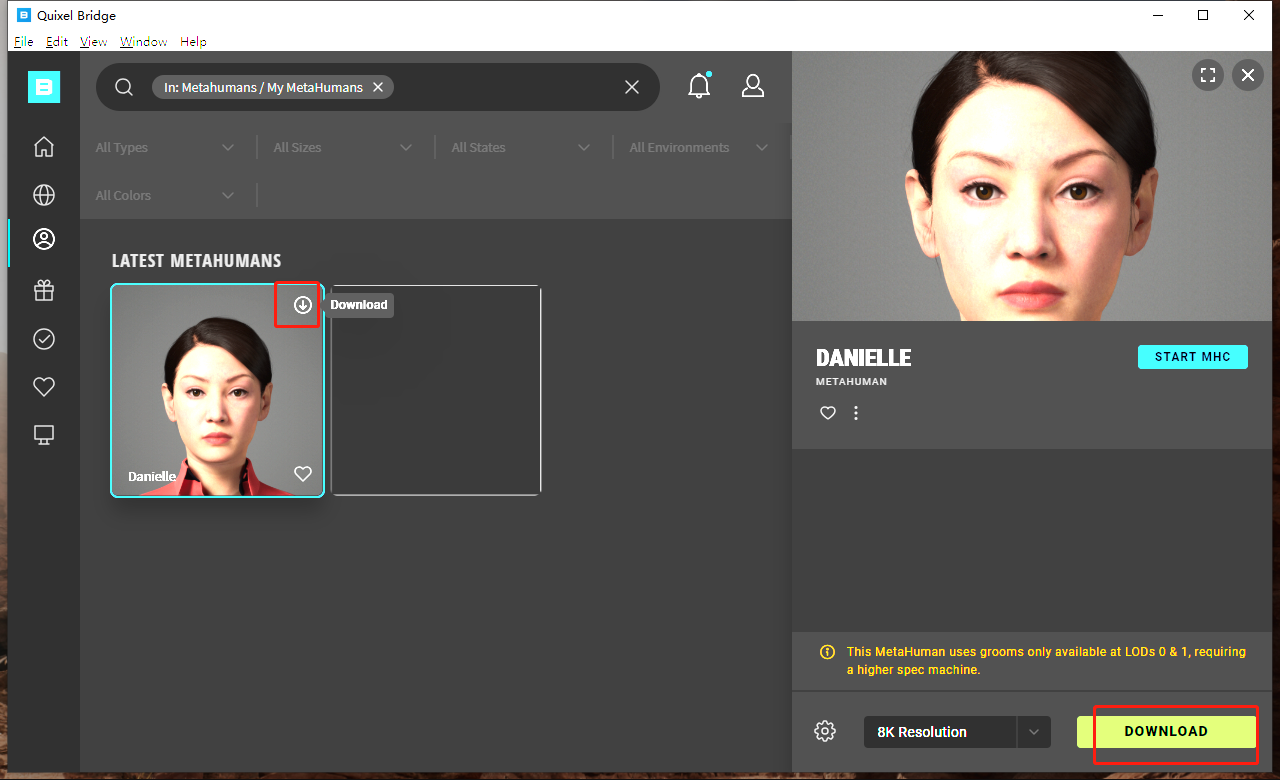Expand the All Environments filter
This screenshot has width=1280, height=780.
pos(699,147)
